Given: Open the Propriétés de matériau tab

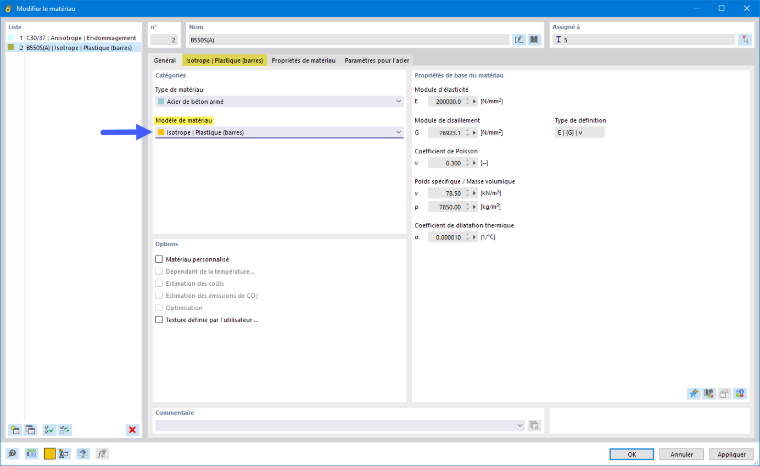Looking at the screenshot, I should [303, 60].
